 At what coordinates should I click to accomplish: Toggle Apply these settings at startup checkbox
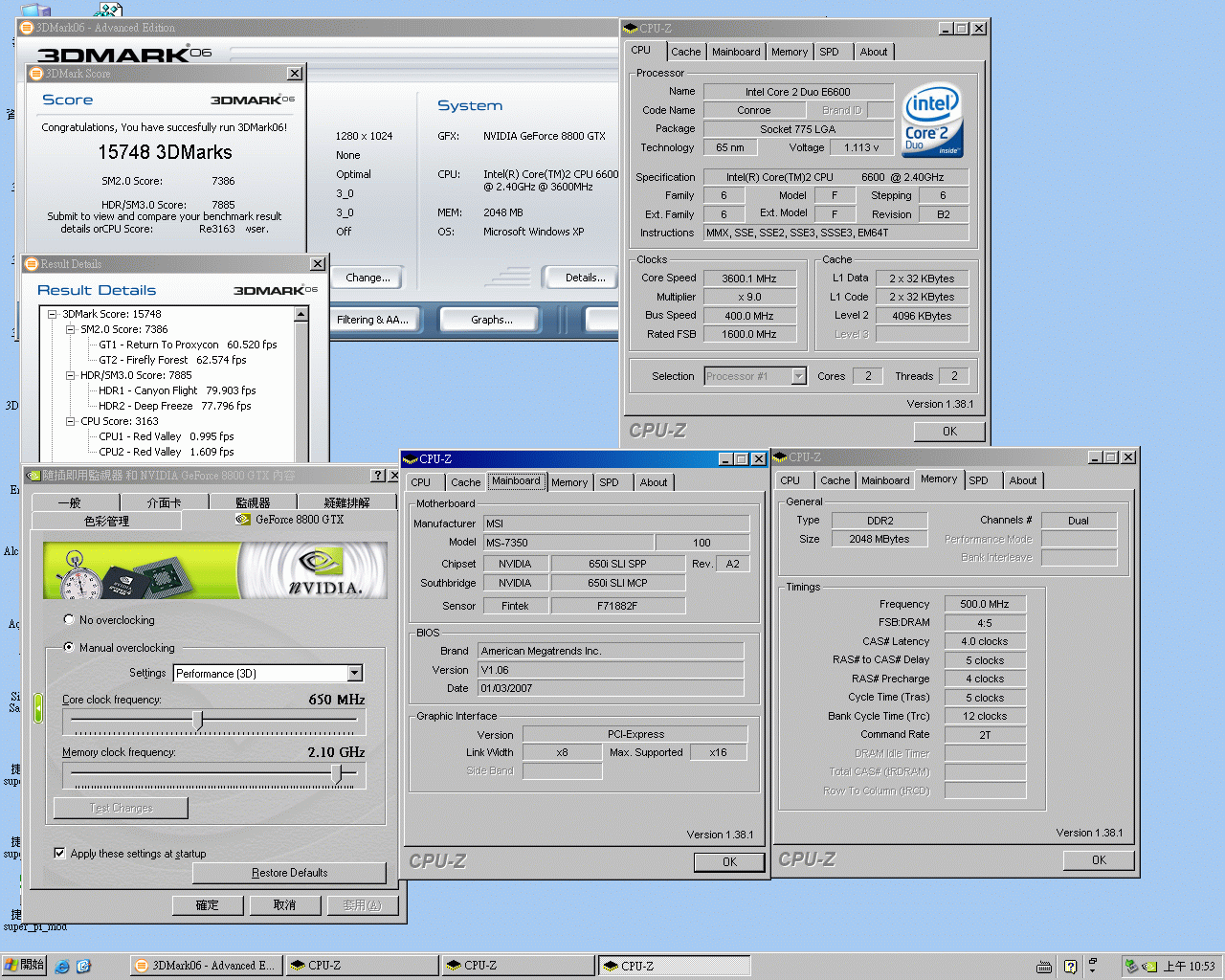point(59,854)
